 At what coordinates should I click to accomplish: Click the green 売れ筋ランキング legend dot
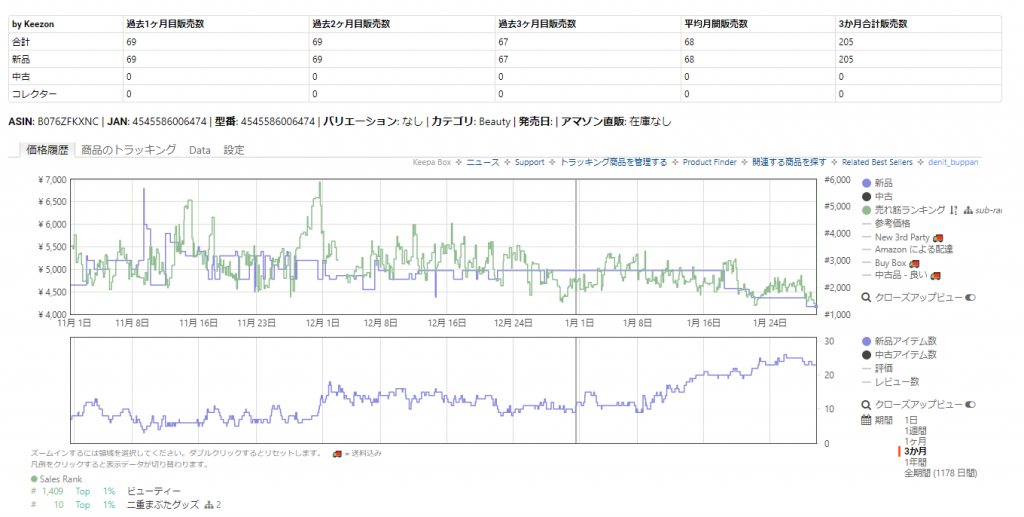pyautogui.click(x=866, y=210)
